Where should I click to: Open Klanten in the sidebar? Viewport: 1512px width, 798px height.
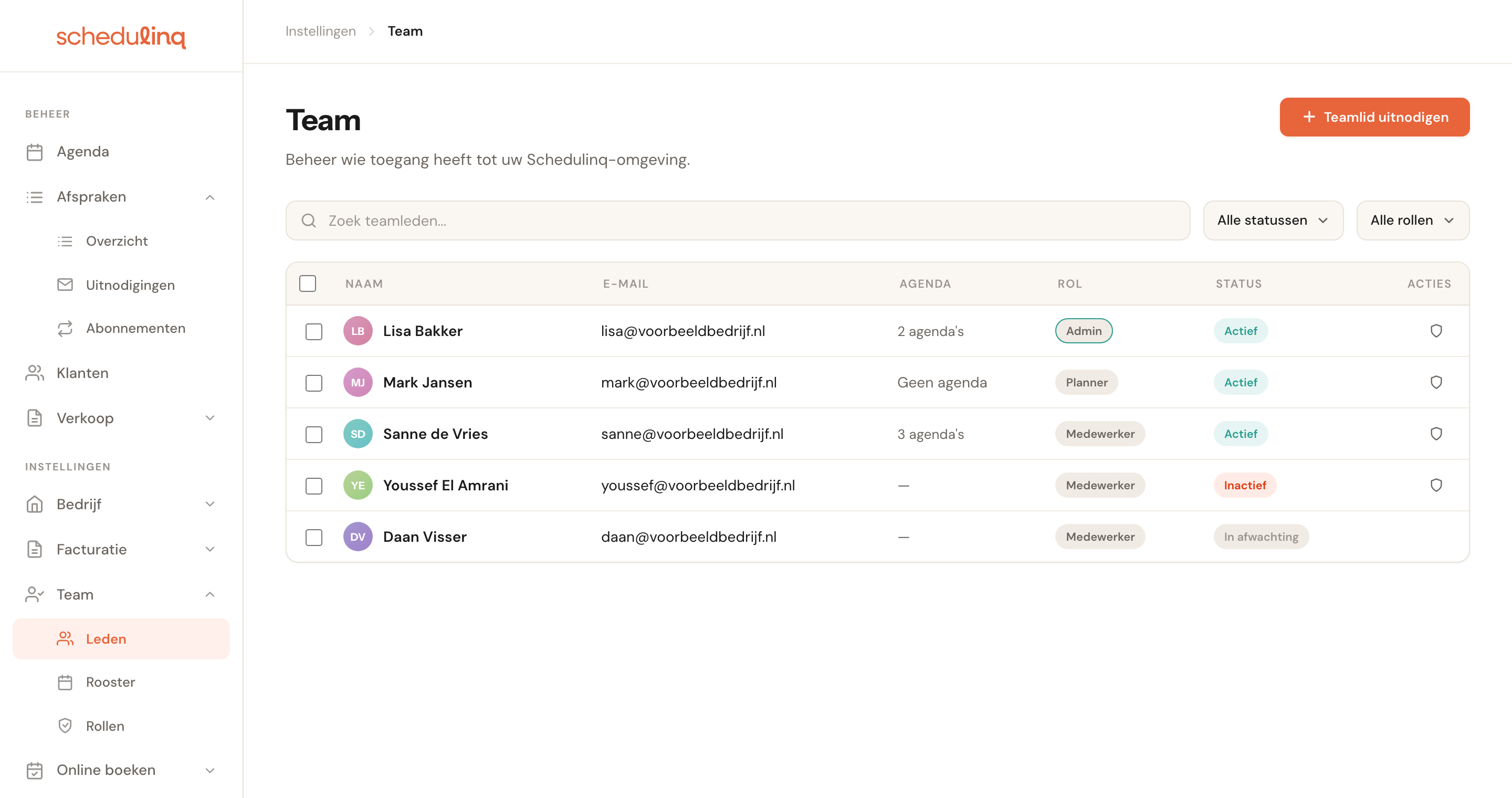pyautogui.click(x=121, y=373)
